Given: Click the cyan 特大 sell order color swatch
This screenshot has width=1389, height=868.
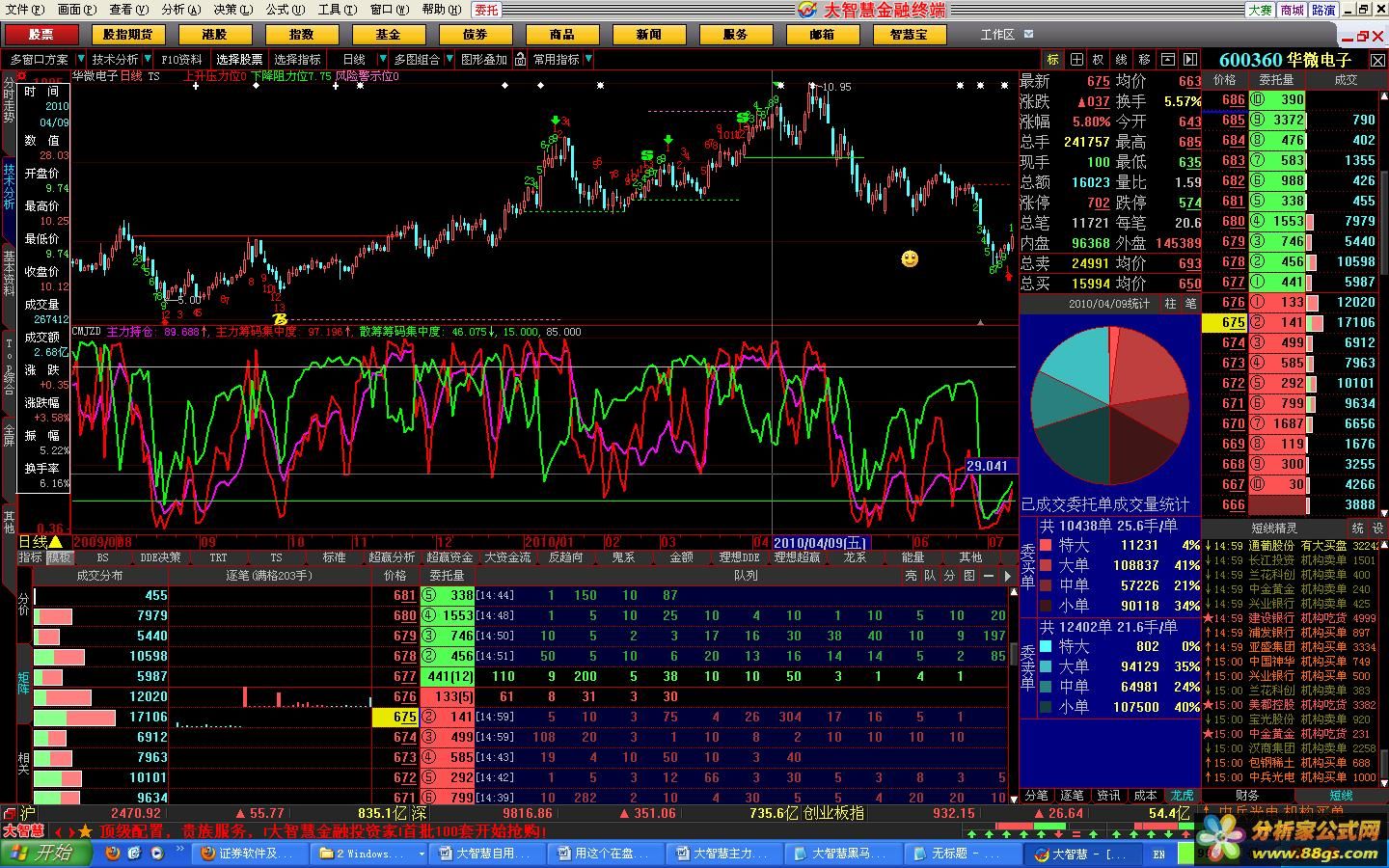Looking at the screenshot, I should (1047, 647).
